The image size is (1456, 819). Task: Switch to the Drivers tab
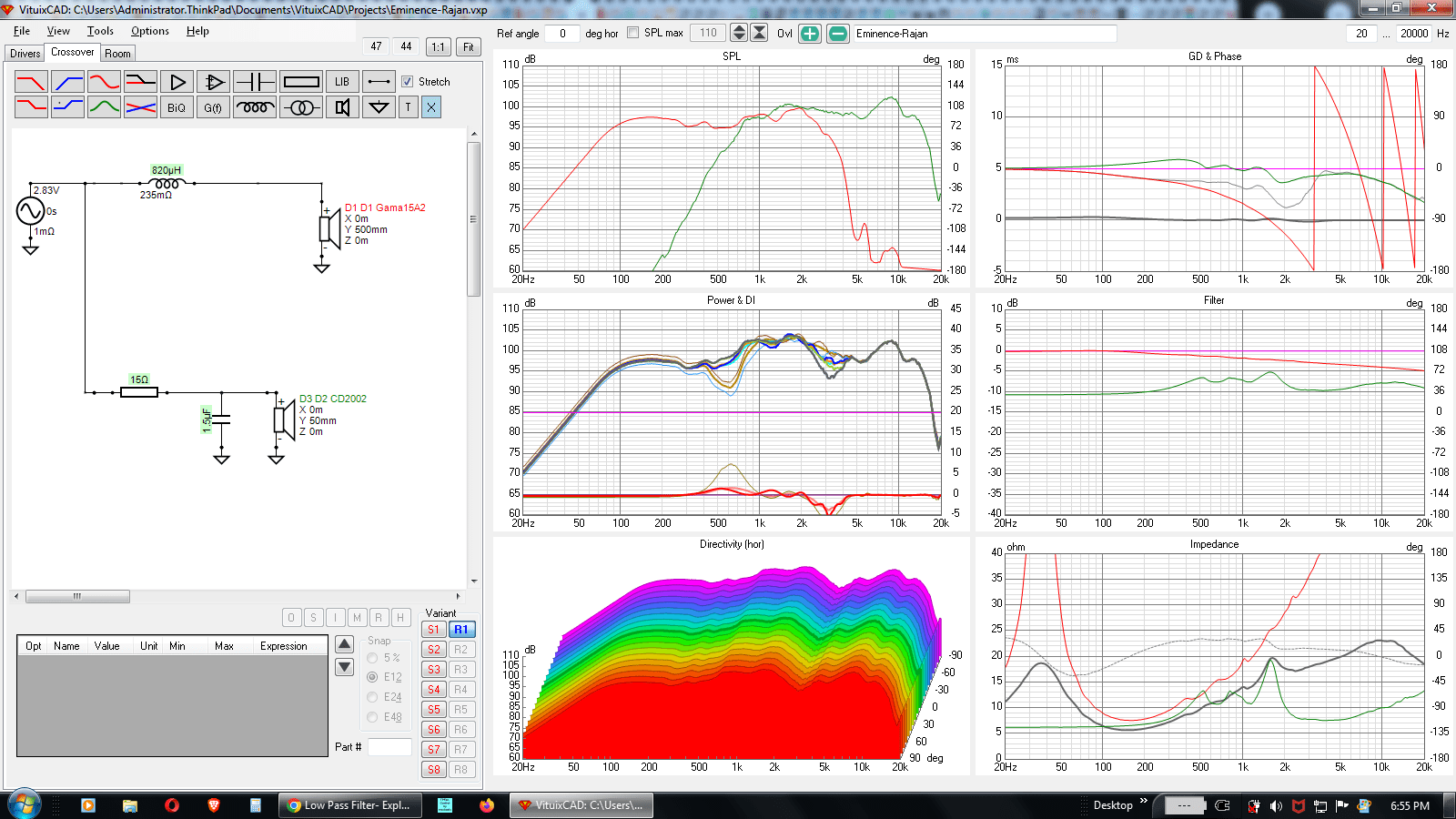(25, 54)
